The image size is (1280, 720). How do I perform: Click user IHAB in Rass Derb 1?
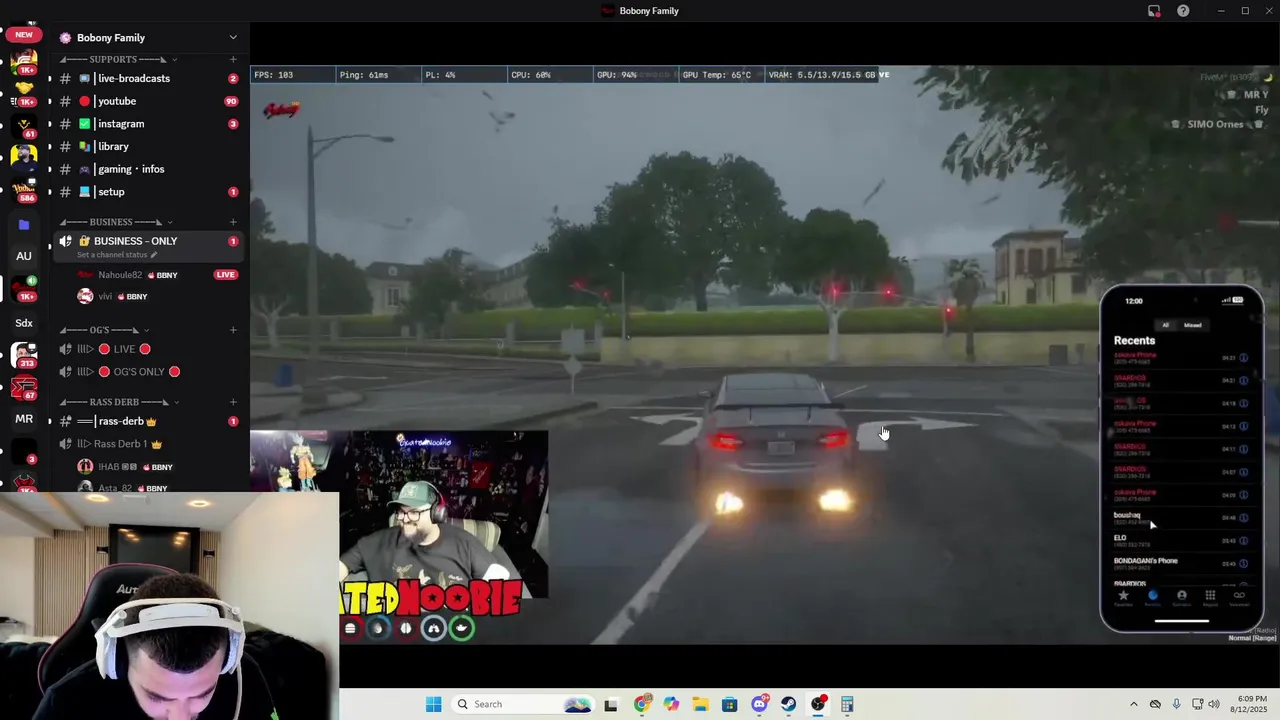pos(124,467)
